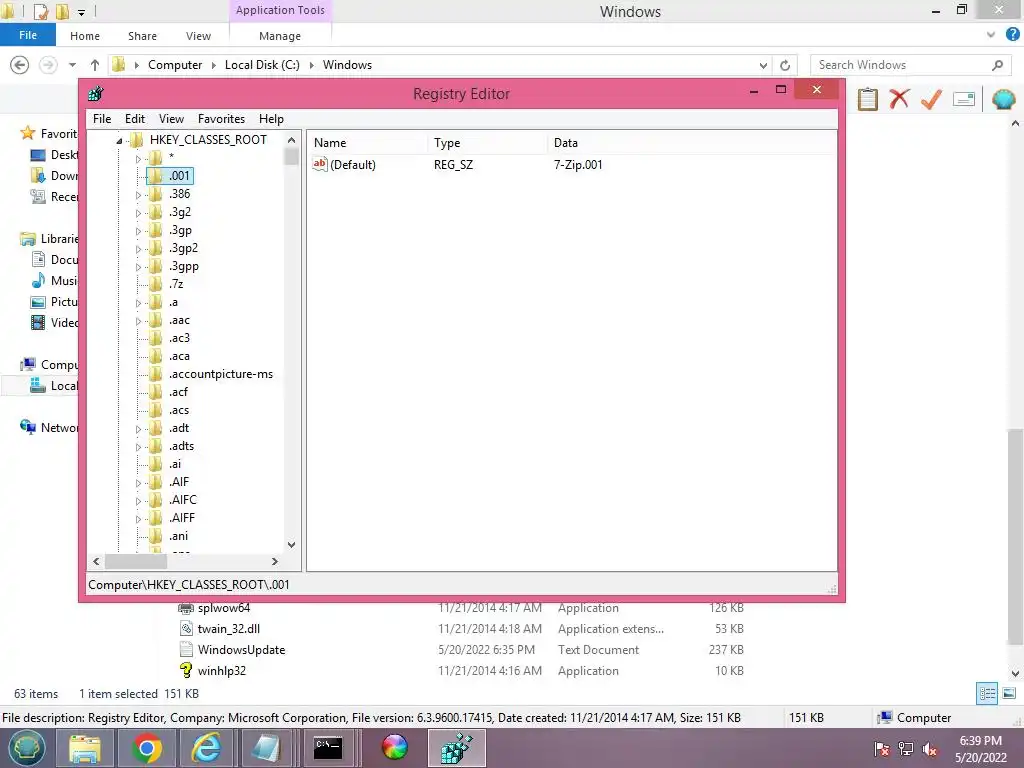Click the Action Center flag tray icon
The width and height of the screenshot is (1024, 768).
click(x=881, y=750)
